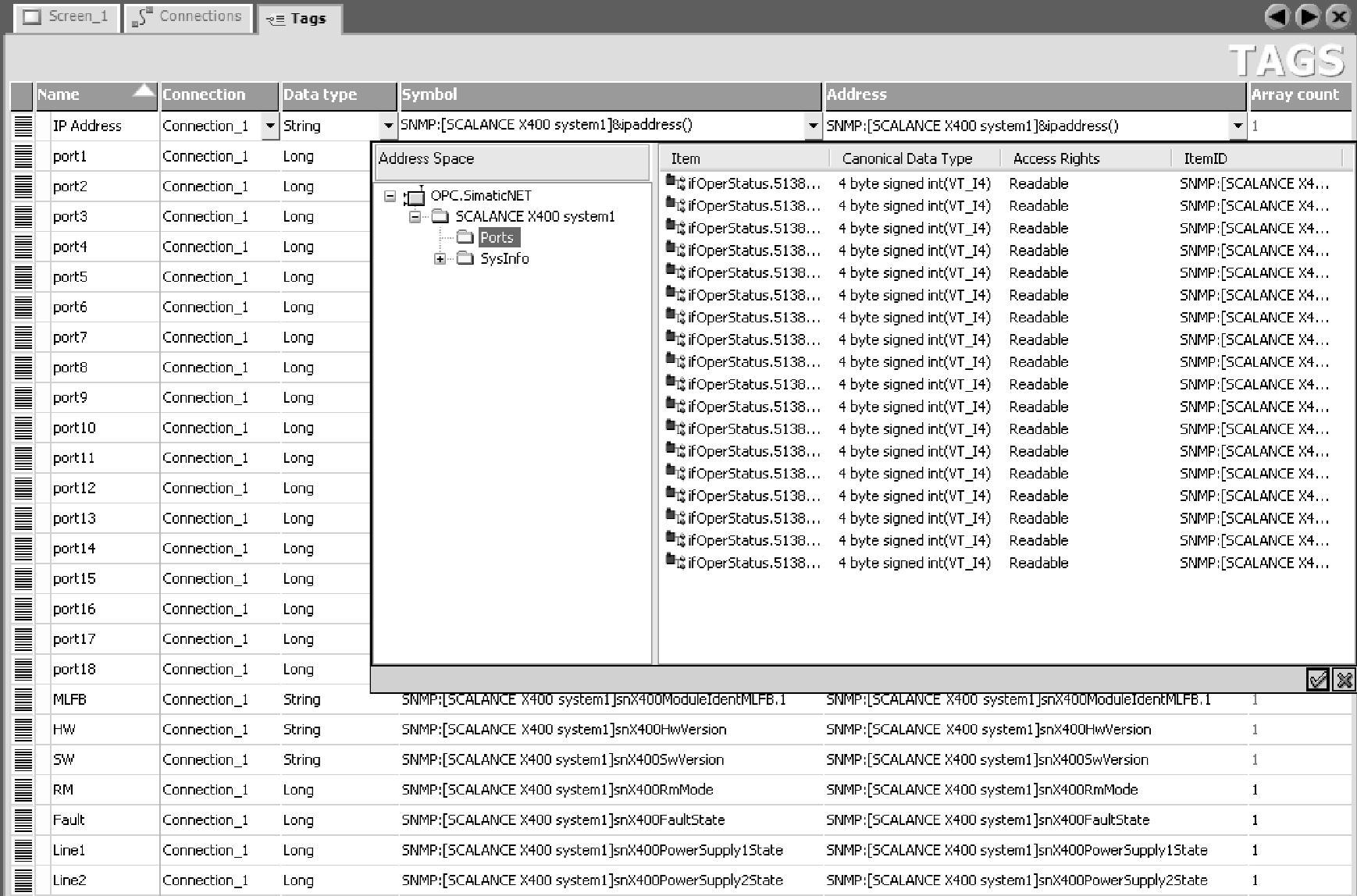Open the Address dropdown for IP Address

[x=1238, y=126]
